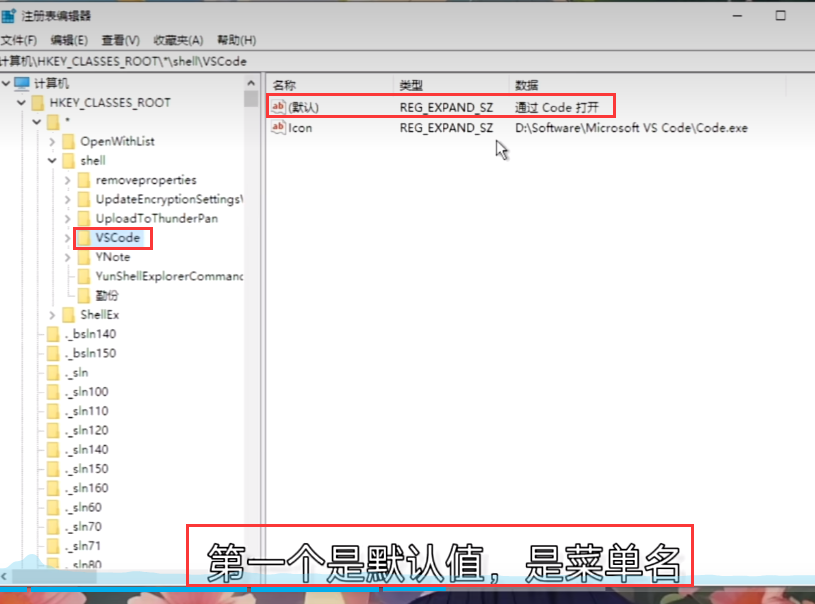
Task: Click the Icon entry's string value icon
Action: coord(279,128)
